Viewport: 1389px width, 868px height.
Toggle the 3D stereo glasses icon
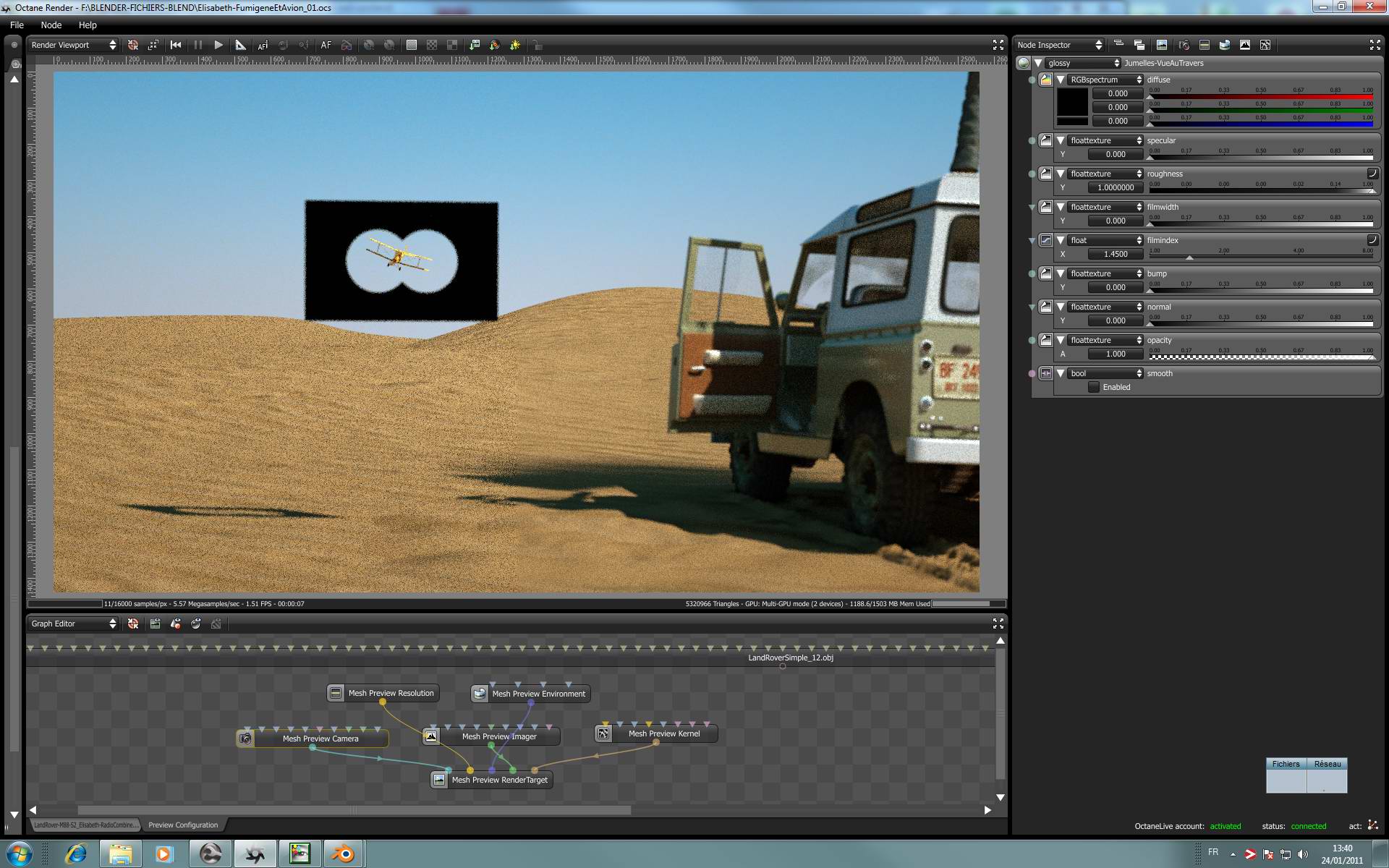point(347,45)
